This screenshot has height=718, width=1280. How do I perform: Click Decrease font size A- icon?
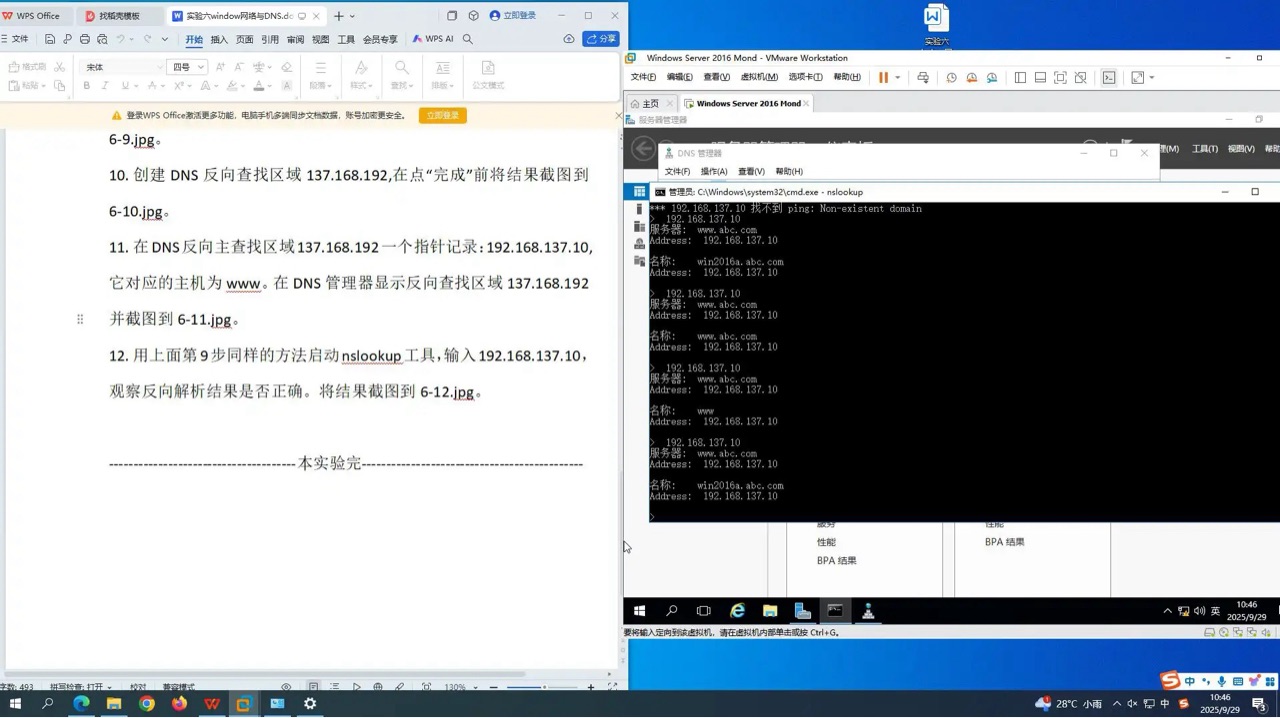pos(239,67)
